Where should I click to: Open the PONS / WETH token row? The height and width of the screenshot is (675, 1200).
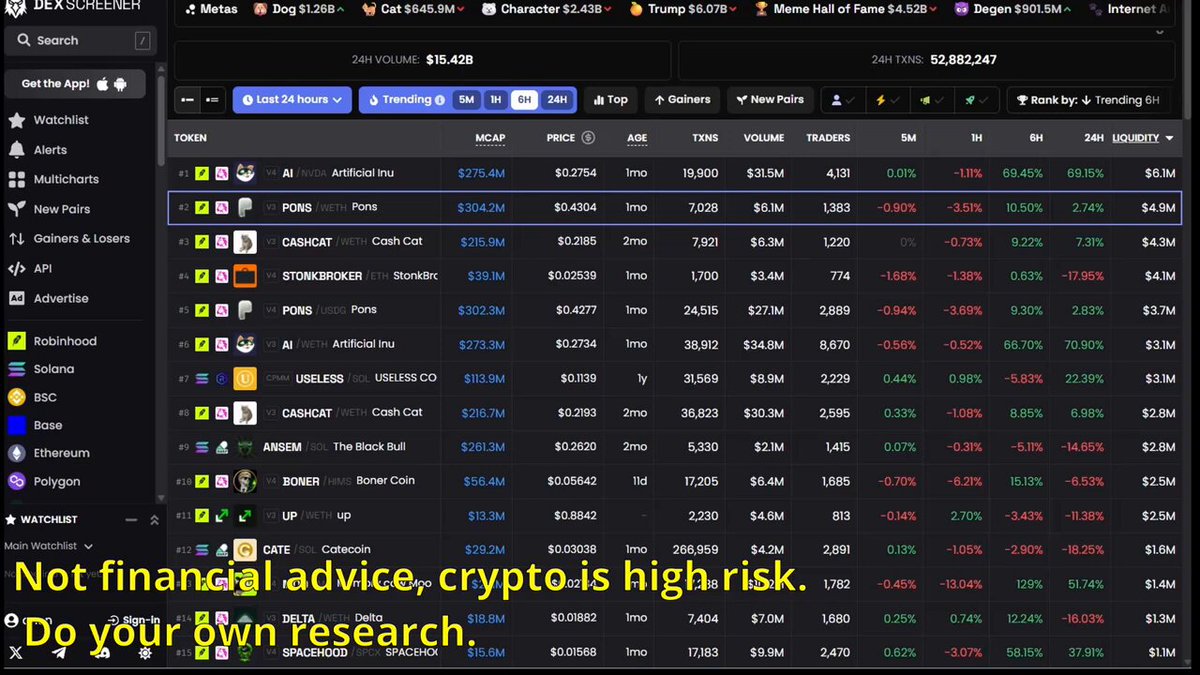pyautogui.click(x=674, y=207)
